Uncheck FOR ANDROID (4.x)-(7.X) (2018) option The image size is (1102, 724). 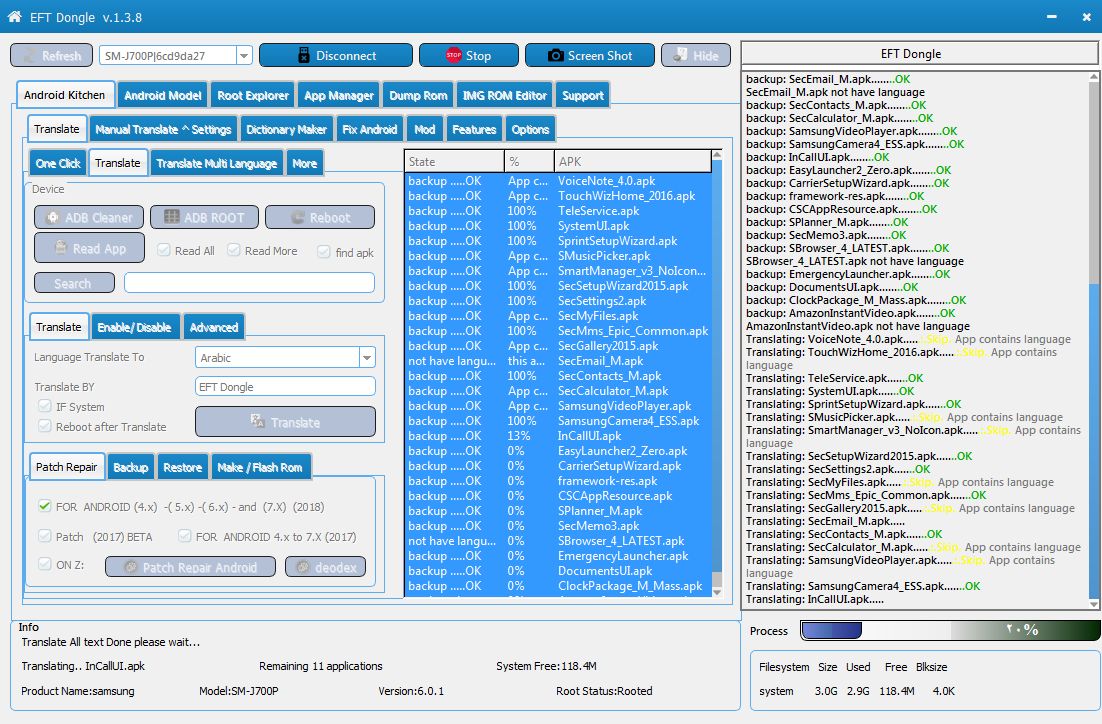tap(45, 506)
